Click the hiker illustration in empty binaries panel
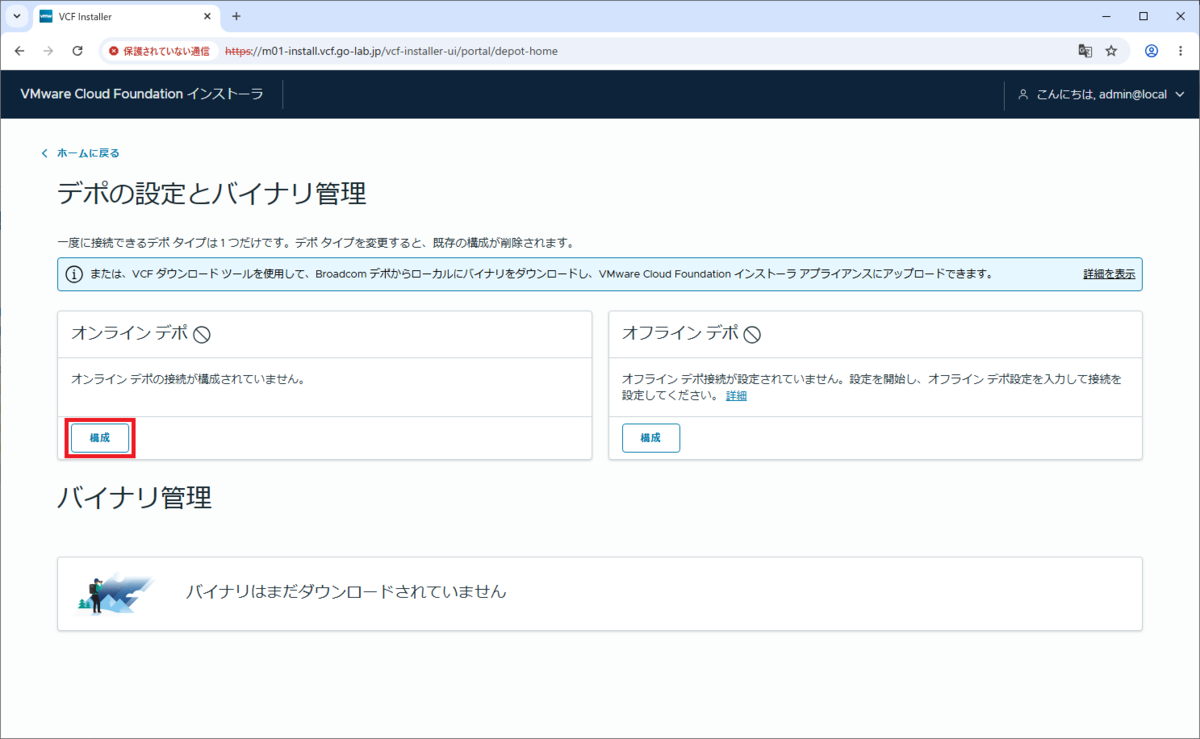Screen dimensions: 1200x739 point(115,593)
